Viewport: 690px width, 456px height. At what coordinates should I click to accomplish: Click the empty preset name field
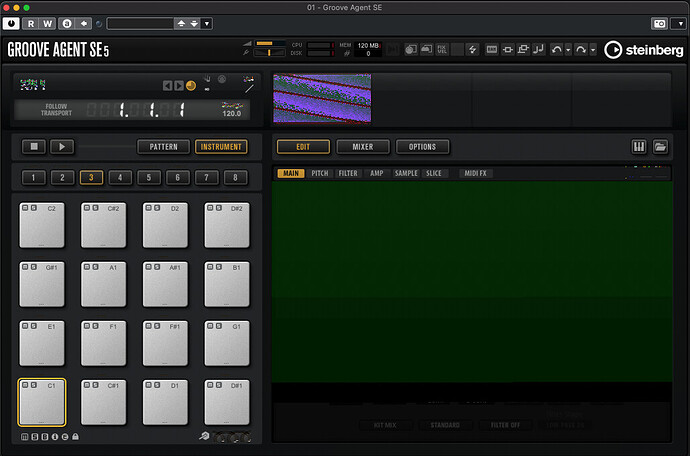pyautogui.click(x=140, y=23)
